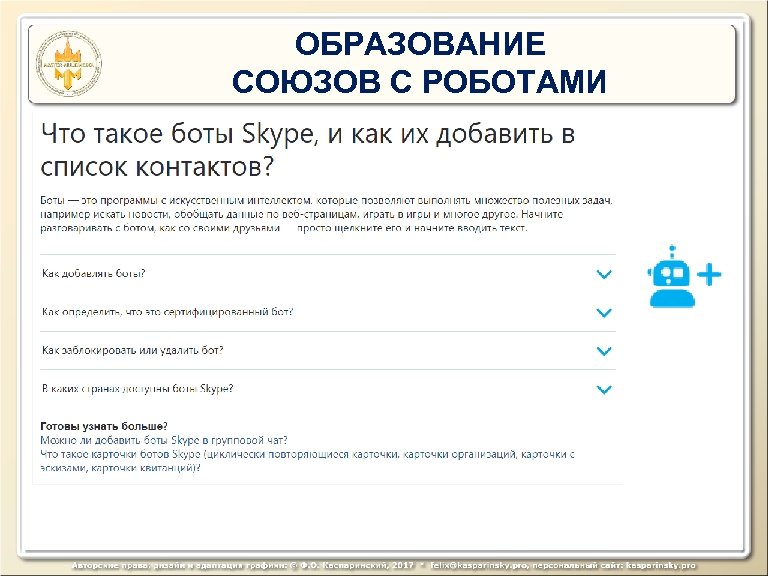
Task: Open link 'Можно ли добавить боты Skype в групповой чат?'
Action: pos(164,440)
